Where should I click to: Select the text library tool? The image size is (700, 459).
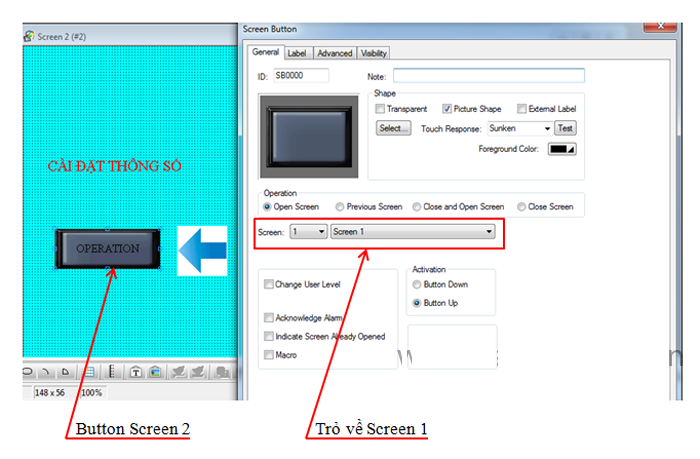pos(136,371)
